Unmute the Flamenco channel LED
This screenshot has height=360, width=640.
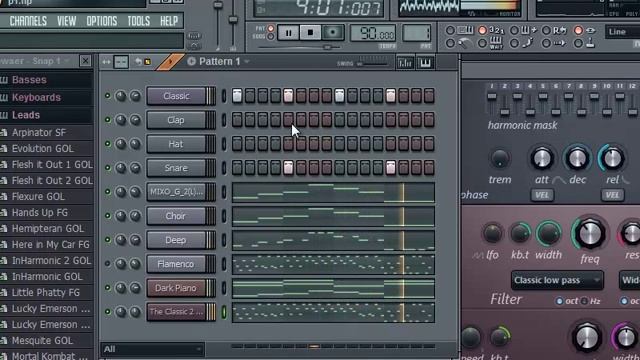107,264
